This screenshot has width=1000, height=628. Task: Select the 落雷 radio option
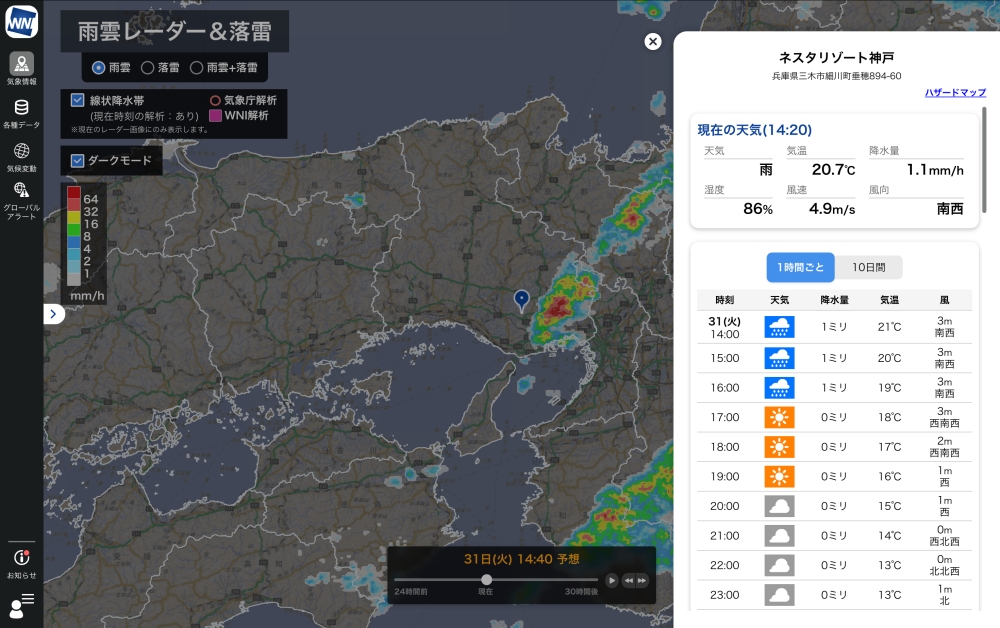148,68
